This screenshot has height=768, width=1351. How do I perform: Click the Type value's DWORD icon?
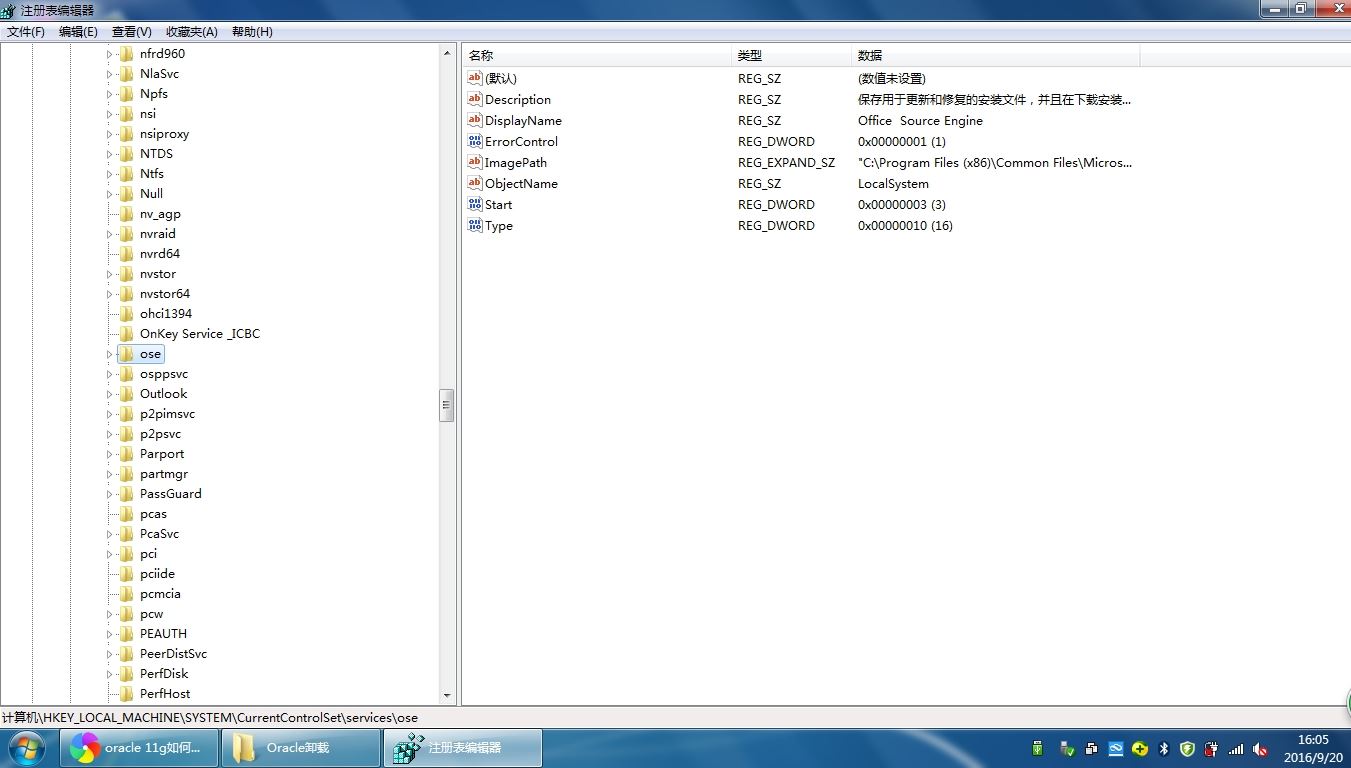tap(475, 225)
